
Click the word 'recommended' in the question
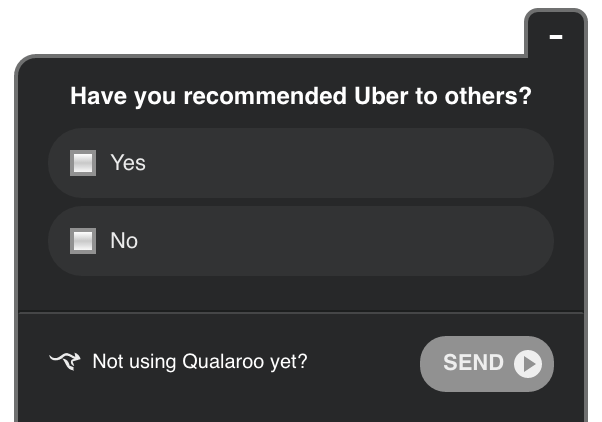[265, 96]
